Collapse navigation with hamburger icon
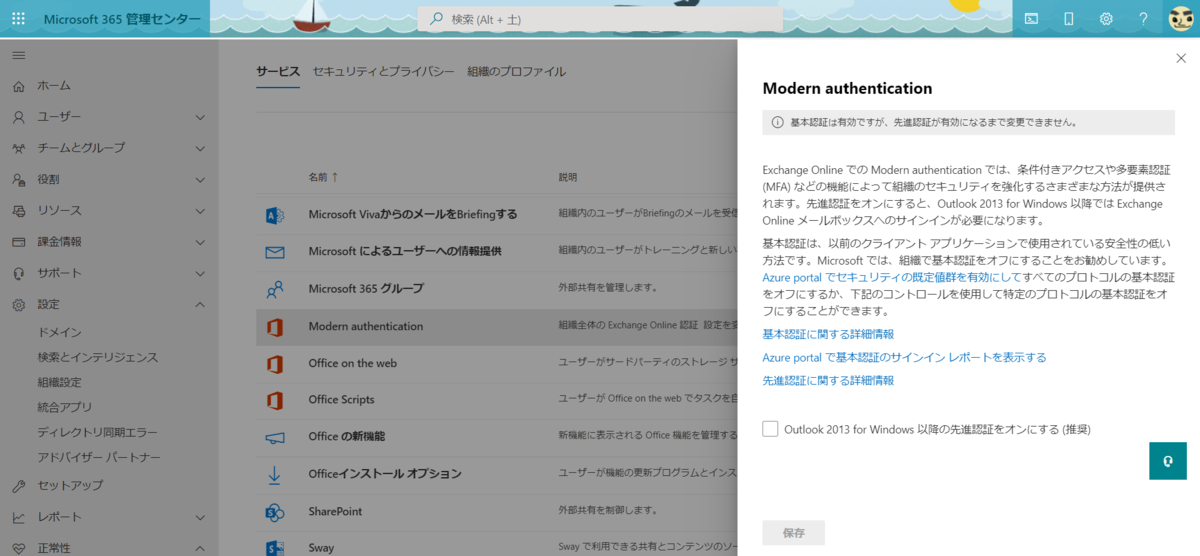 (19, 55)
